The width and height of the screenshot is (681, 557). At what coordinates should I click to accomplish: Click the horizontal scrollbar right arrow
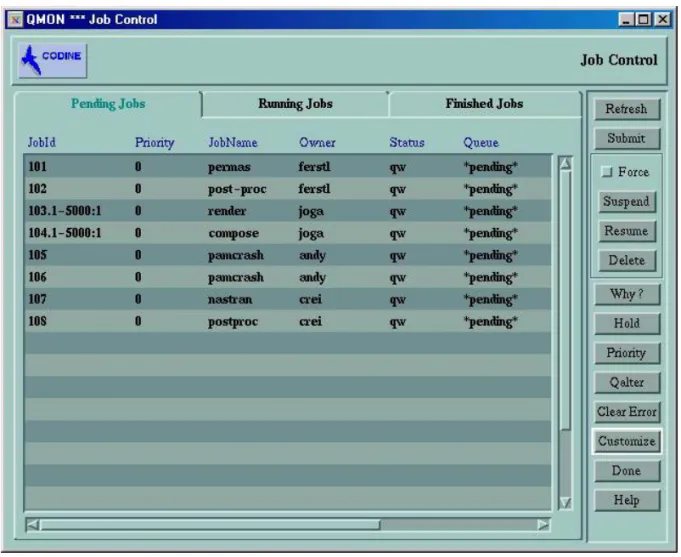(543, 525)
